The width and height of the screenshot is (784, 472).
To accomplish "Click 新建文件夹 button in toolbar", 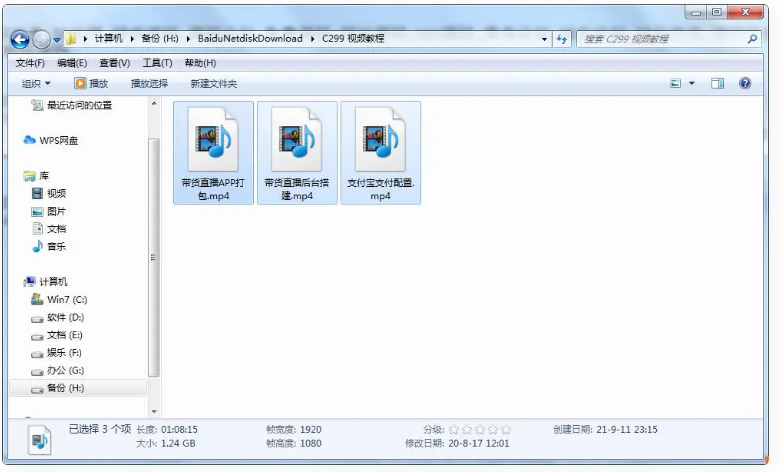I will coord(213,83).
